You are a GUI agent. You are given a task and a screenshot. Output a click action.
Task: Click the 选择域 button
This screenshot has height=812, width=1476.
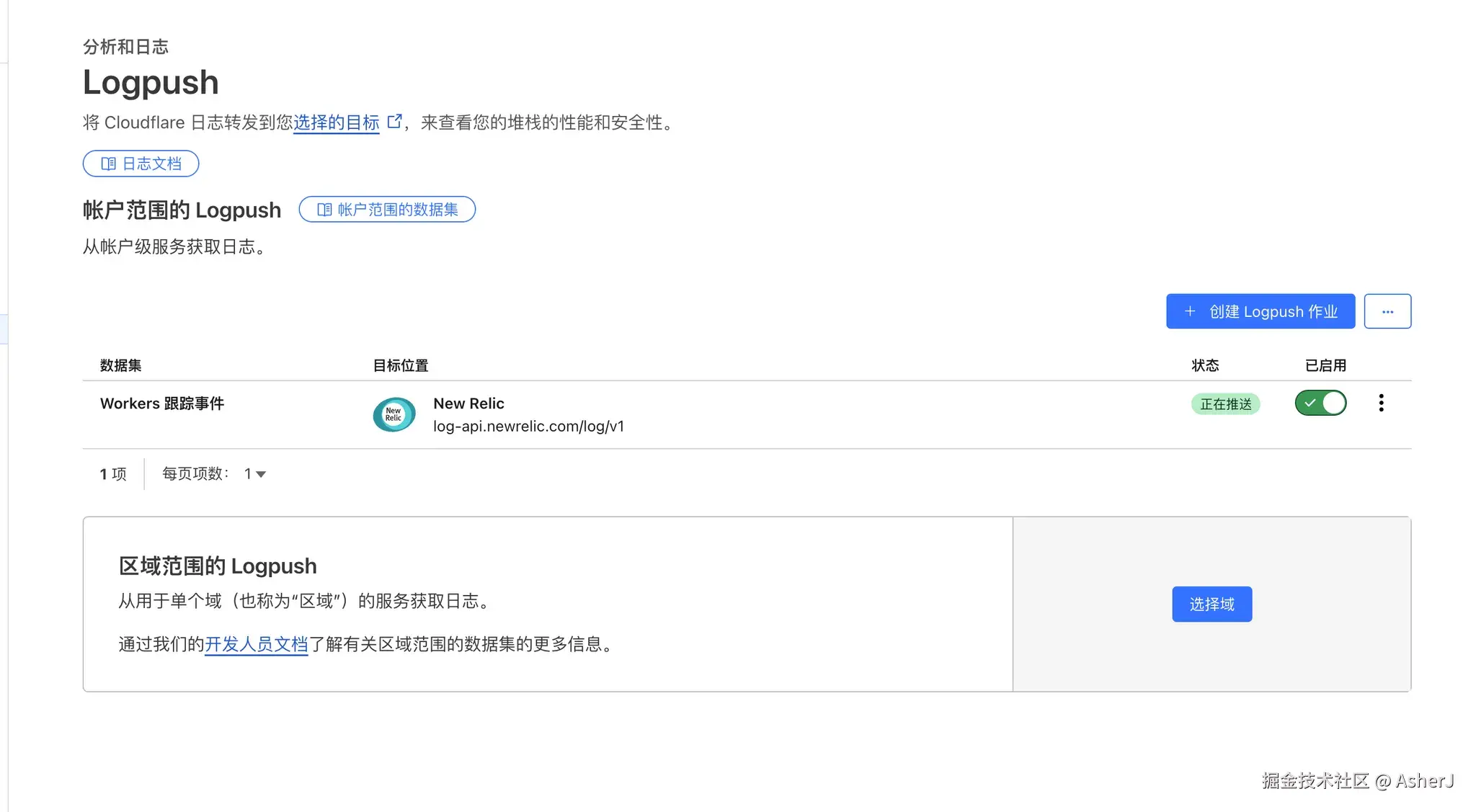[x=1212, y=604]
